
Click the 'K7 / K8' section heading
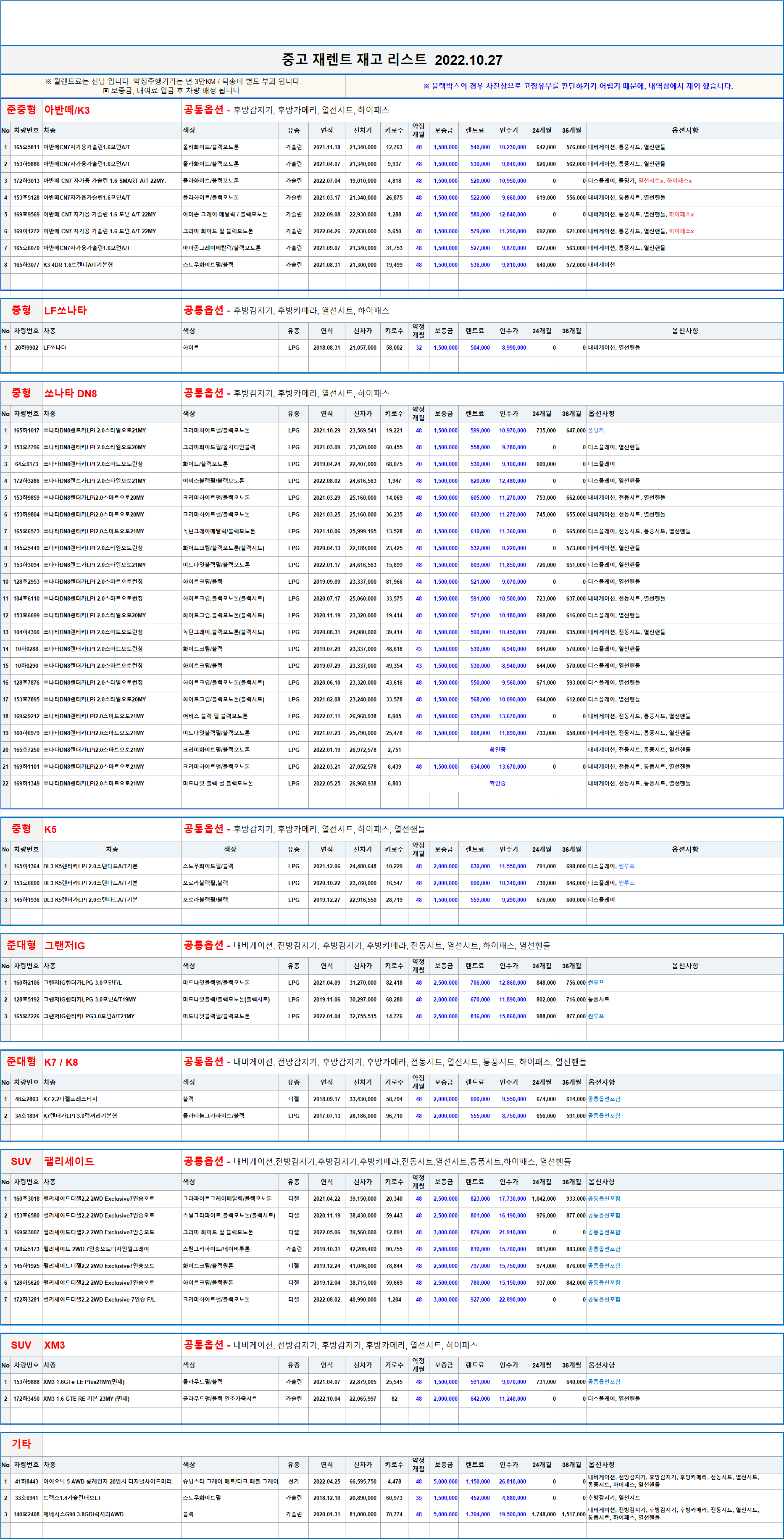[x=61, y=1062]
